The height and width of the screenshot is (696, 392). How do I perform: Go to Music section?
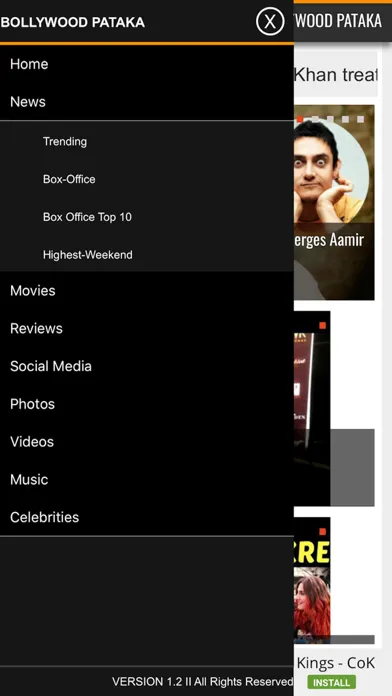click(147, 479)
